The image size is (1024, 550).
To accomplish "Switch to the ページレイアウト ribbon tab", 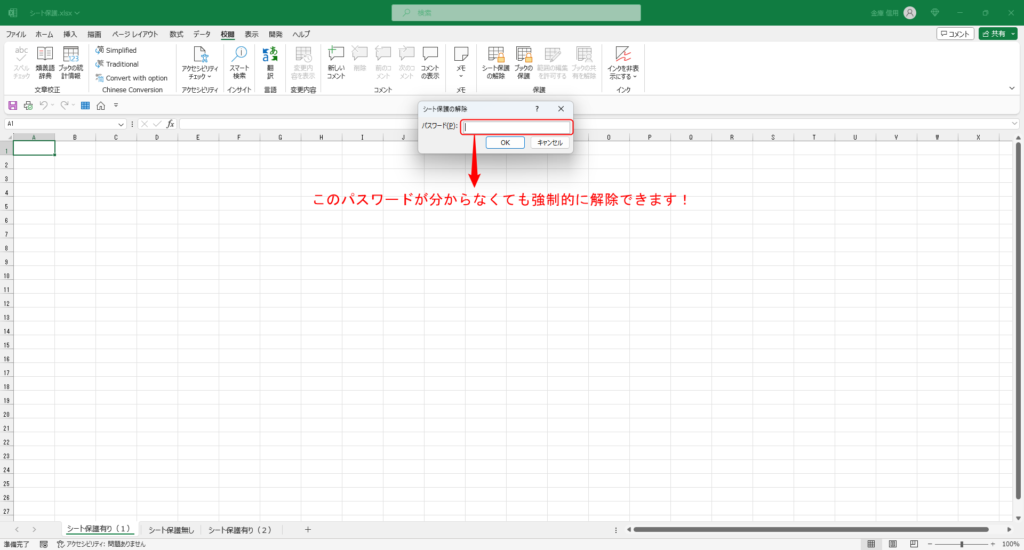I will [135, 34].
